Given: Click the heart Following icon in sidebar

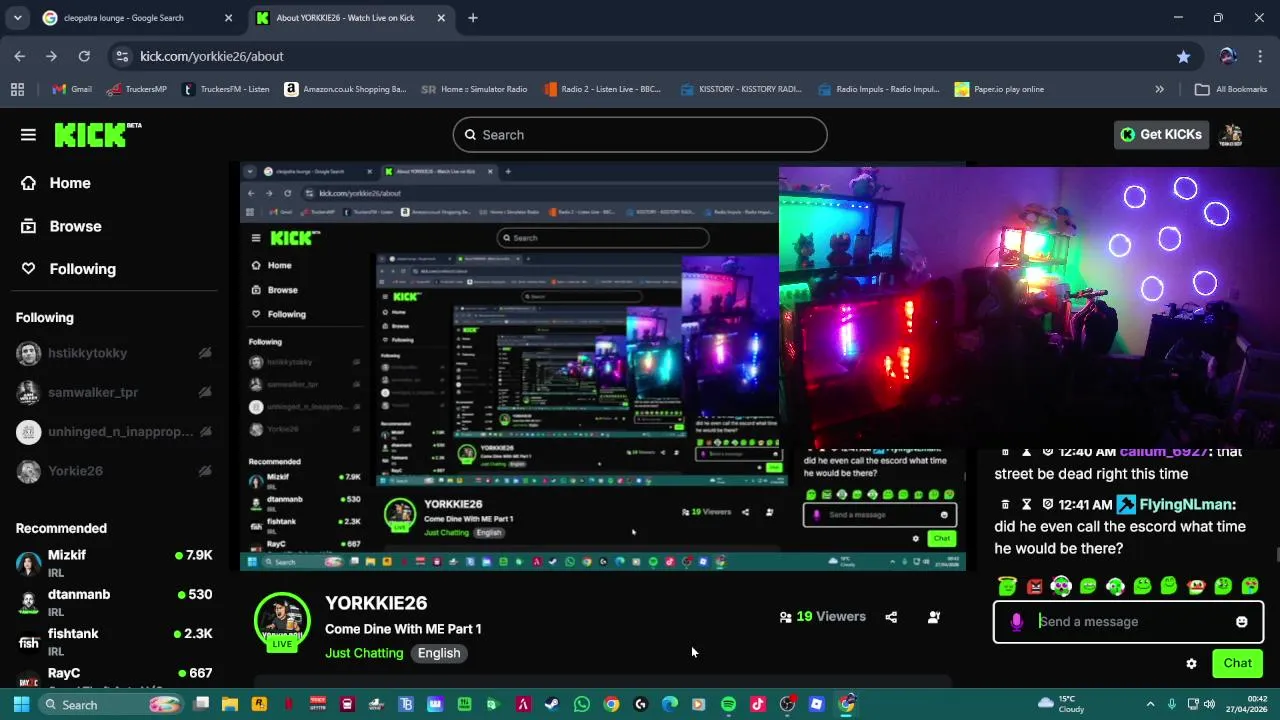Looking at the screenshot, I should 28,269.
